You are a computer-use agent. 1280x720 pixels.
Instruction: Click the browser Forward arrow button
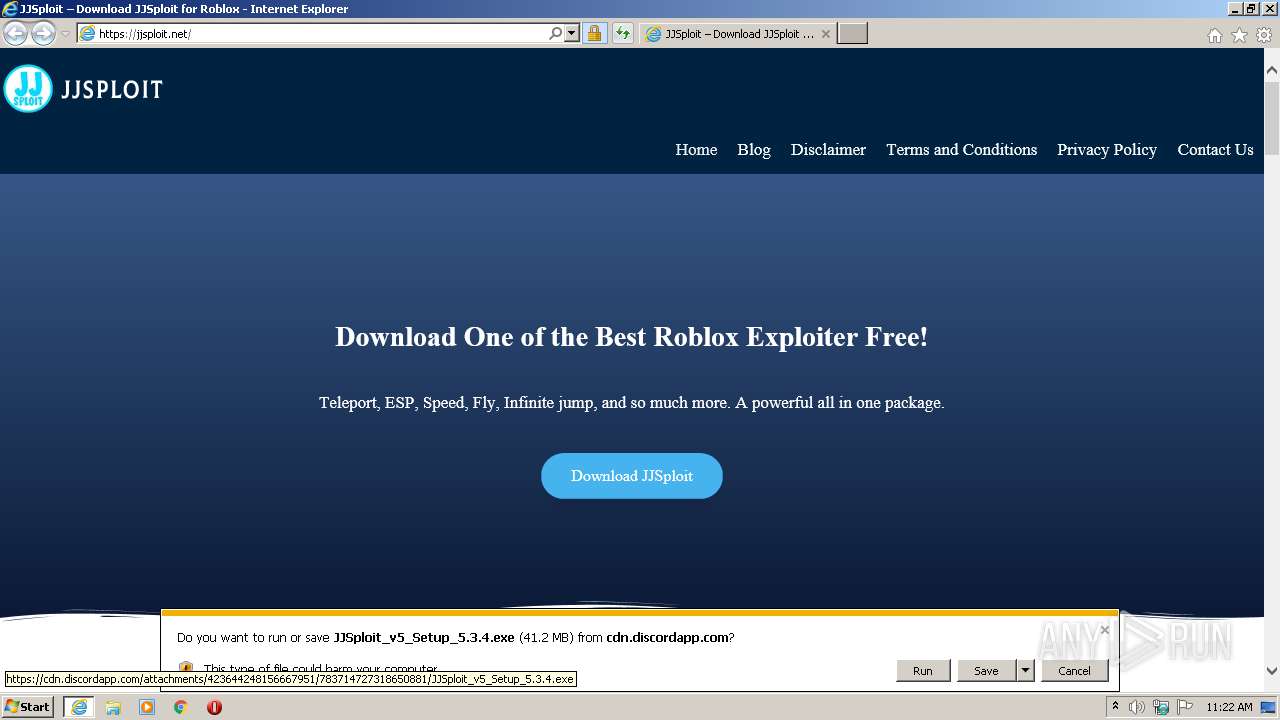[x=43, y=33]
